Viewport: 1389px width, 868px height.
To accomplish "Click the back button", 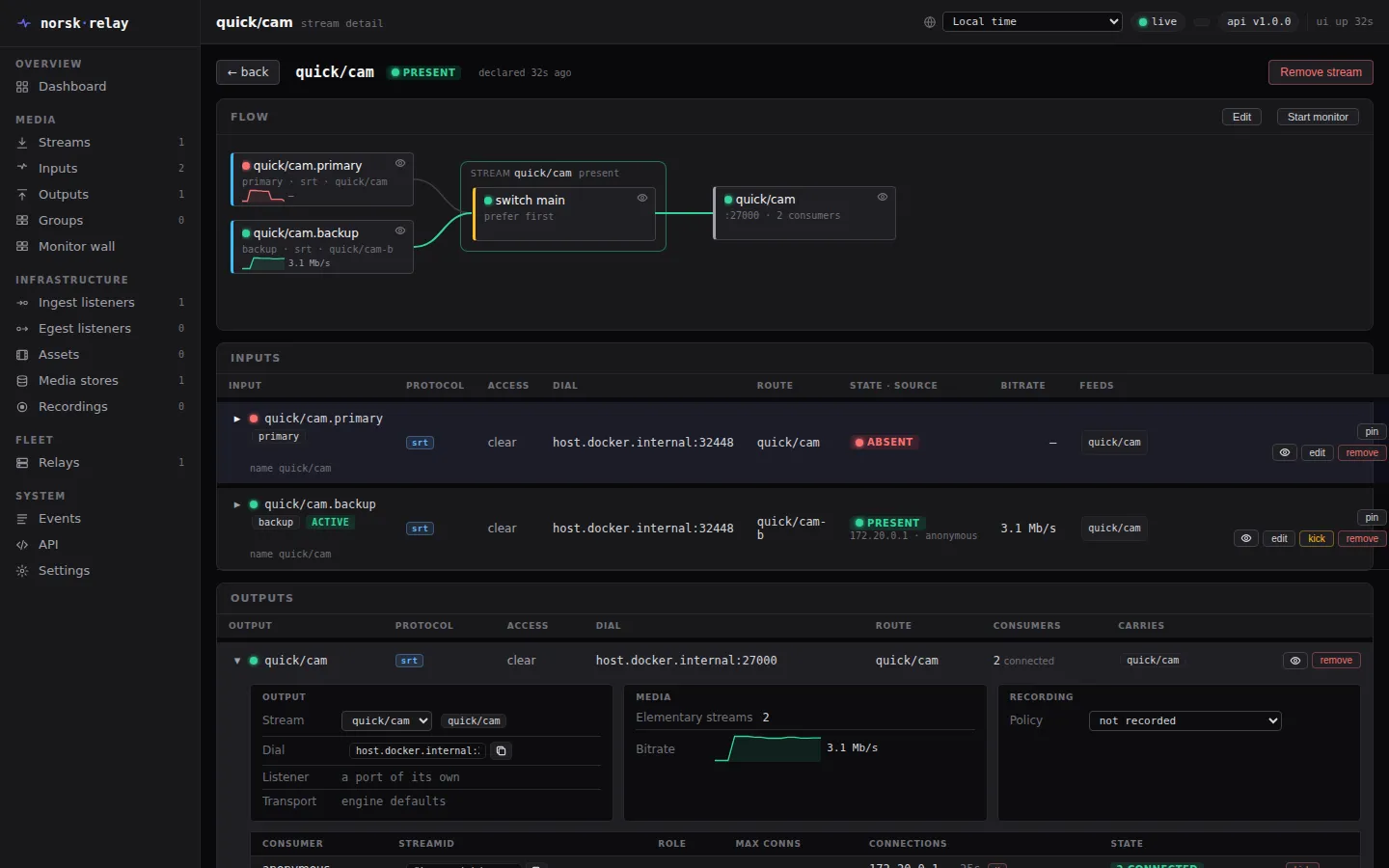I will coord(248,72).
